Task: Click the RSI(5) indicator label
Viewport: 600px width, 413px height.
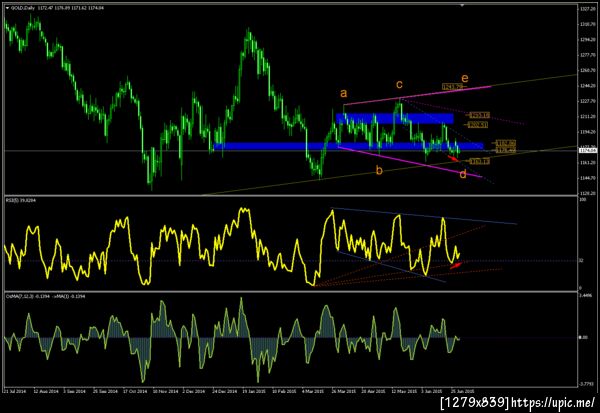Action: (21, 200)
